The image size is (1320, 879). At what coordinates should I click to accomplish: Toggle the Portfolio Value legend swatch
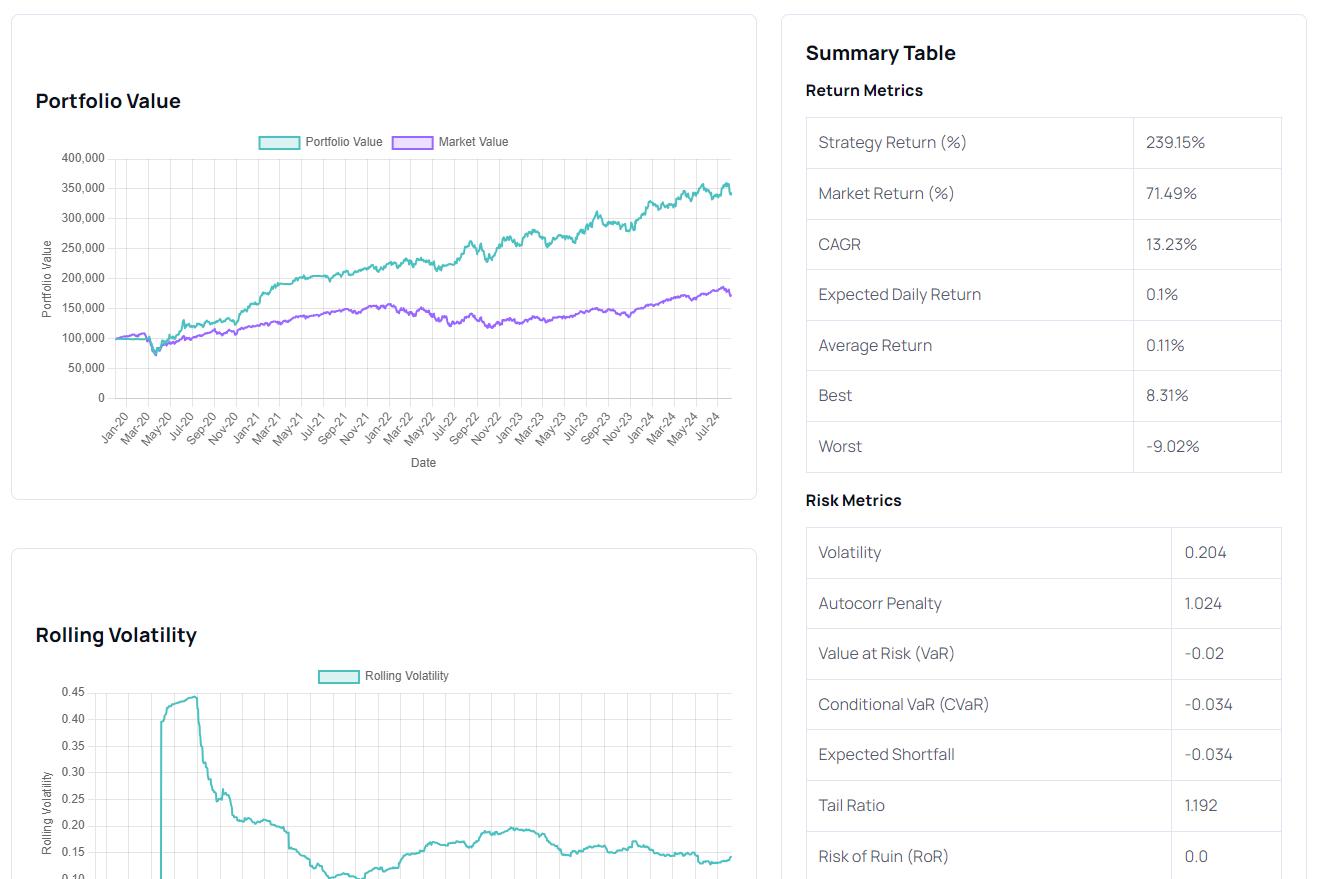279,142
